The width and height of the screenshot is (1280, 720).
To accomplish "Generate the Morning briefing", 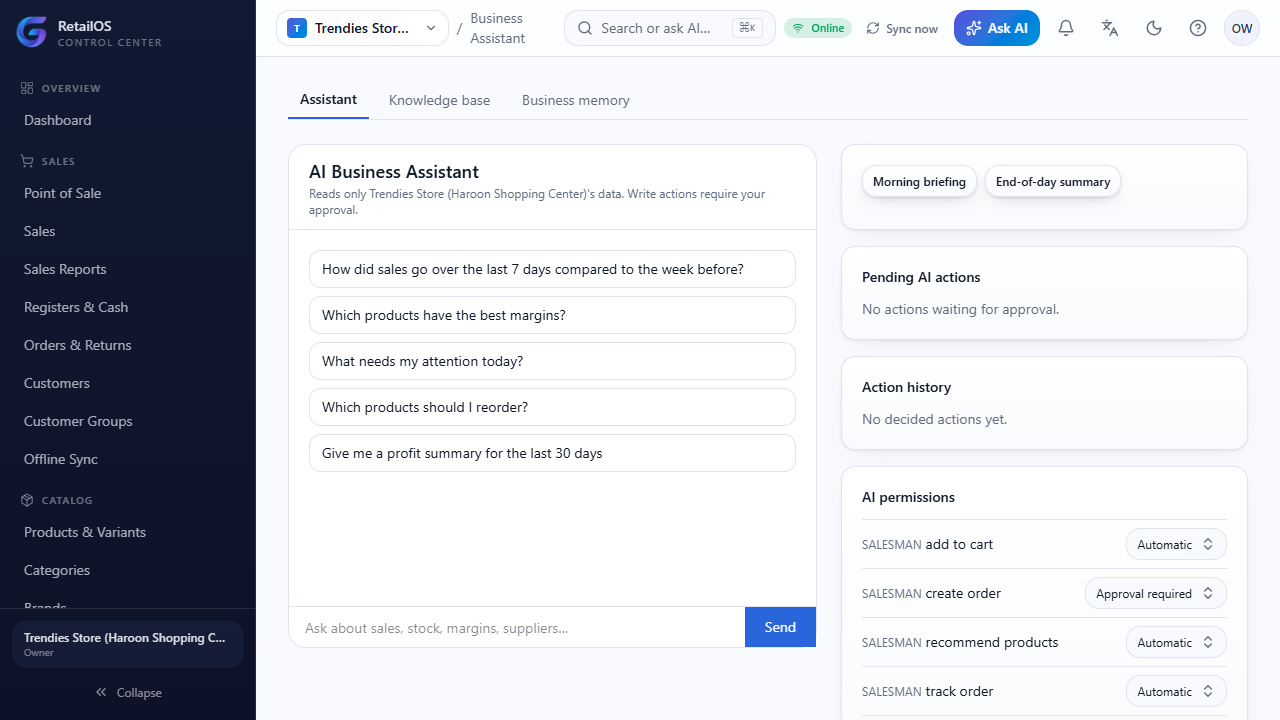I will 919,182.
